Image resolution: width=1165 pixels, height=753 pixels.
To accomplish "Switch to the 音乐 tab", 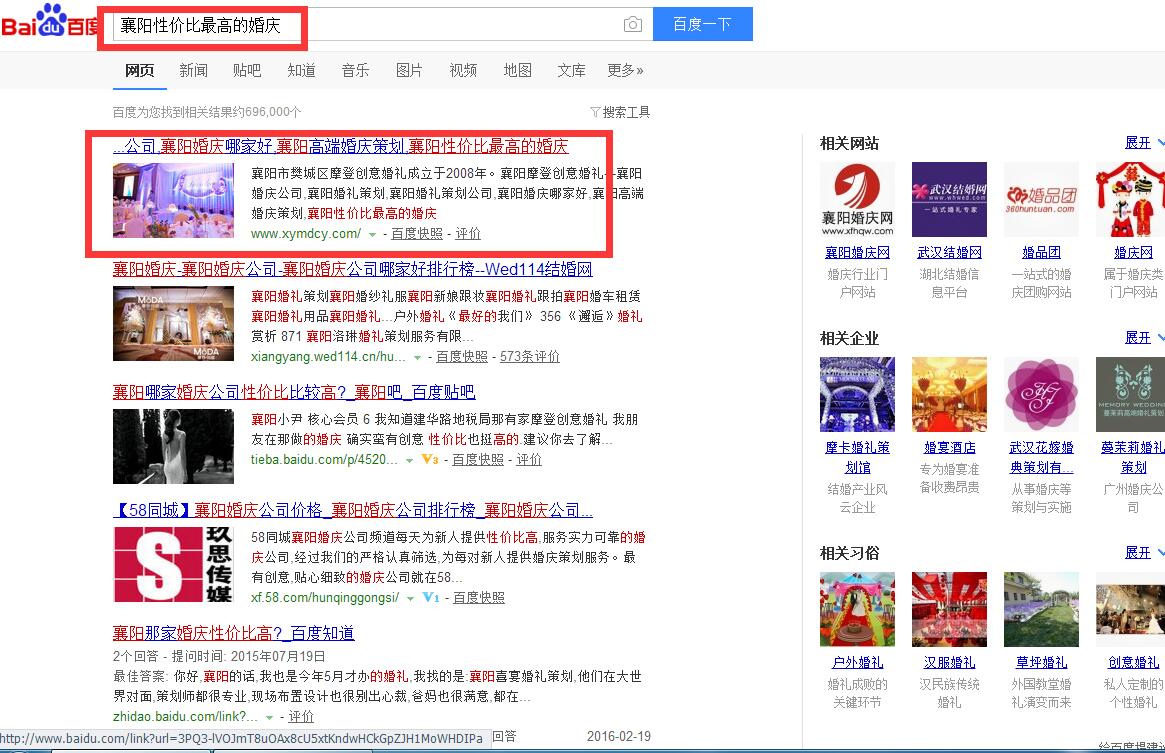I will click(355, 70).
